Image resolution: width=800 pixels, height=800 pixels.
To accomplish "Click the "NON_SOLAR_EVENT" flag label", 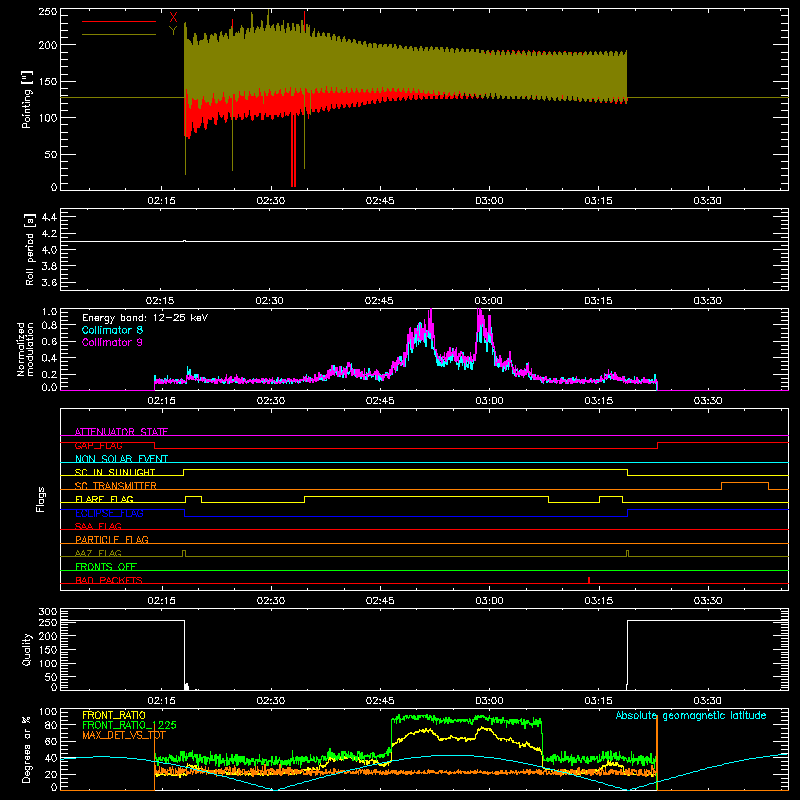I will tap(121, 459).
